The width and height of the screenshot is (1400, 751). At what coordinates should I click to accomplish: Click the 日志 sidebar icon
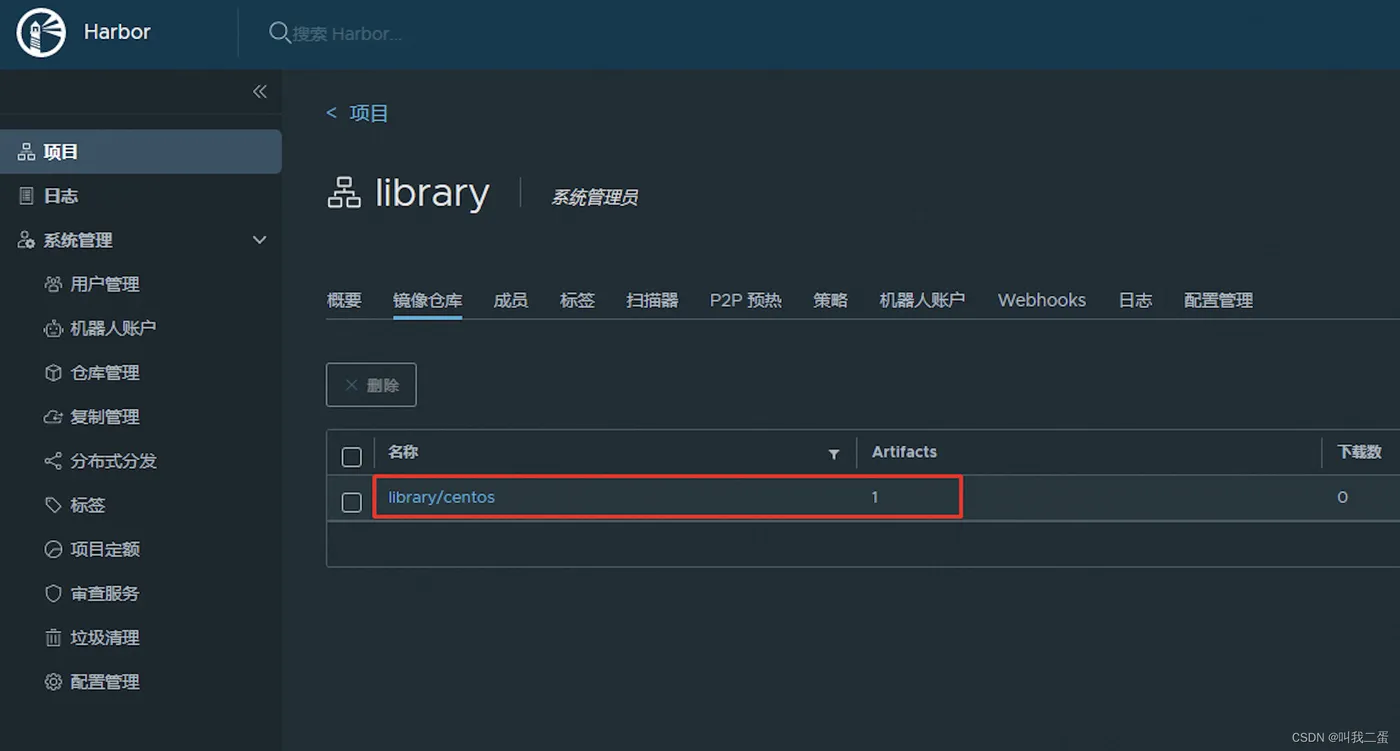27,196
